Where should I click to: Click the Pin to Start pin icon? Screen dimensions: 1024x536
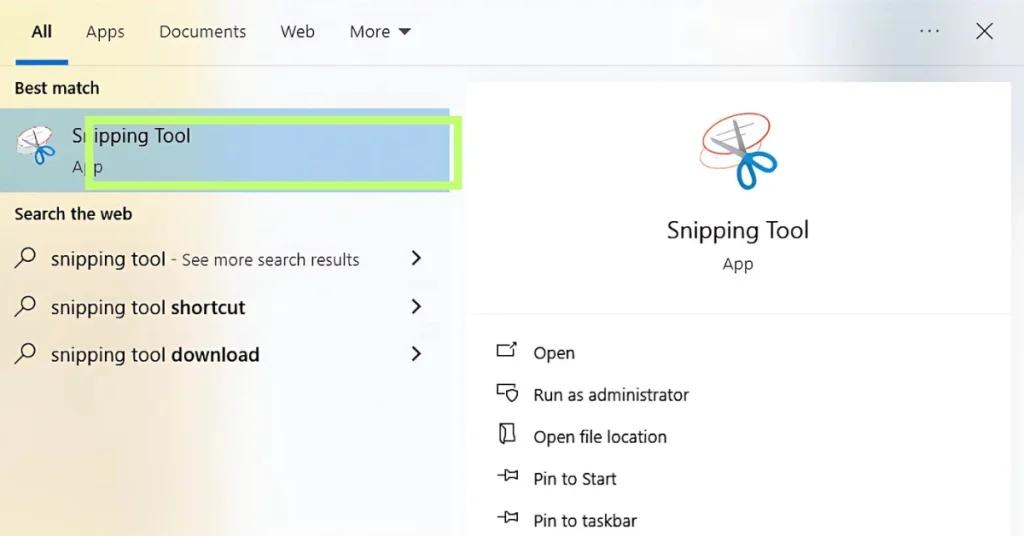point(507,476)
